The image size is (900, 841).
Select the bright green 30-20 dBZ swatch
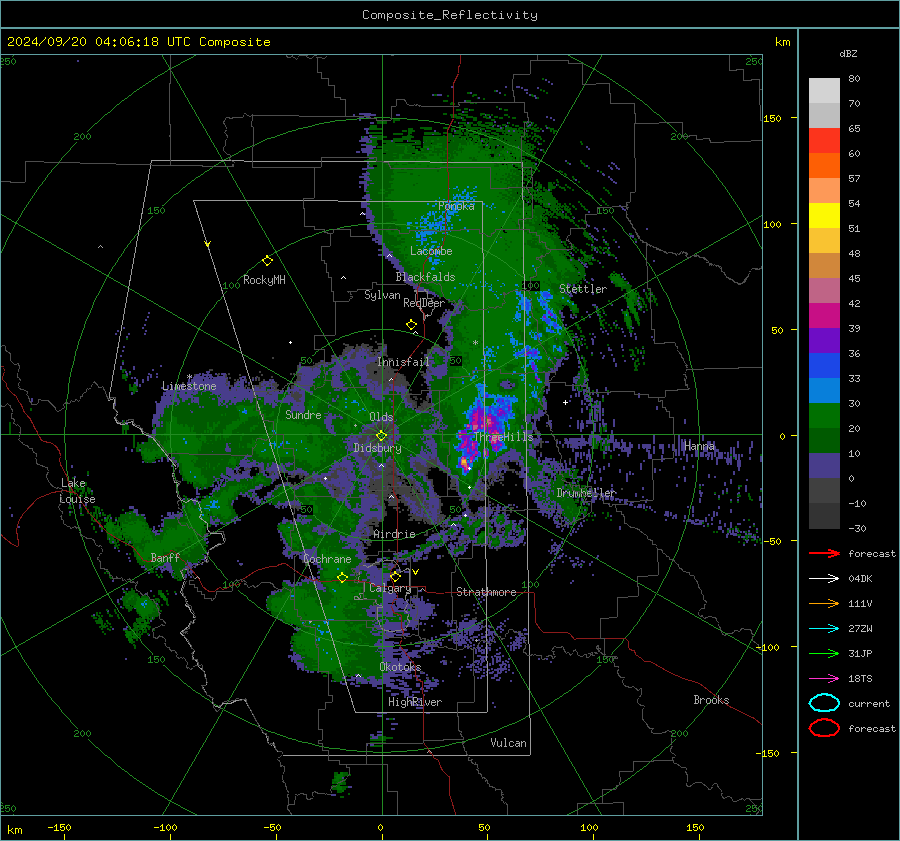824,416
